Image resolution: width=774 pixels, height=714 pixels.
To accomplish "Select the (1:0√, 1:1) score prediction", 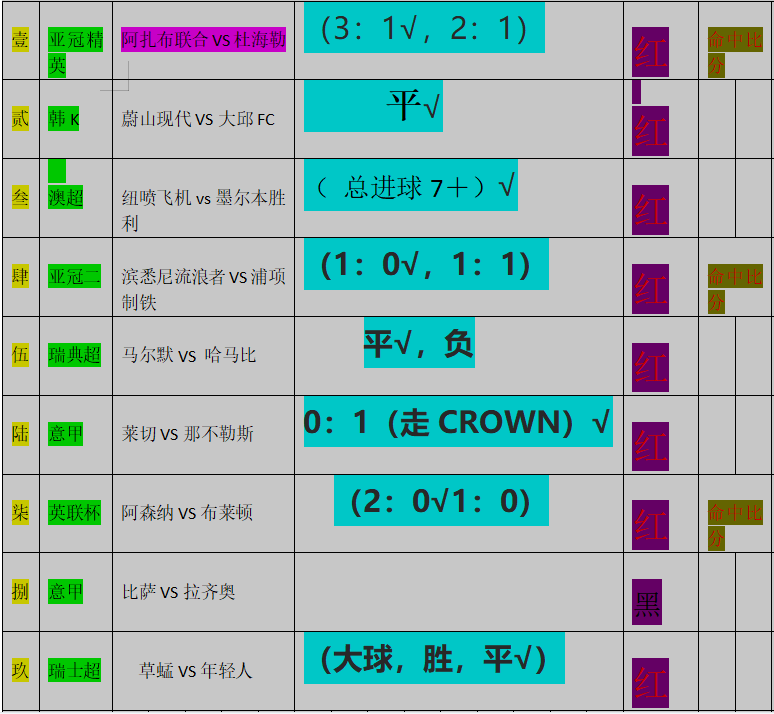I will (x=425, y=265).
